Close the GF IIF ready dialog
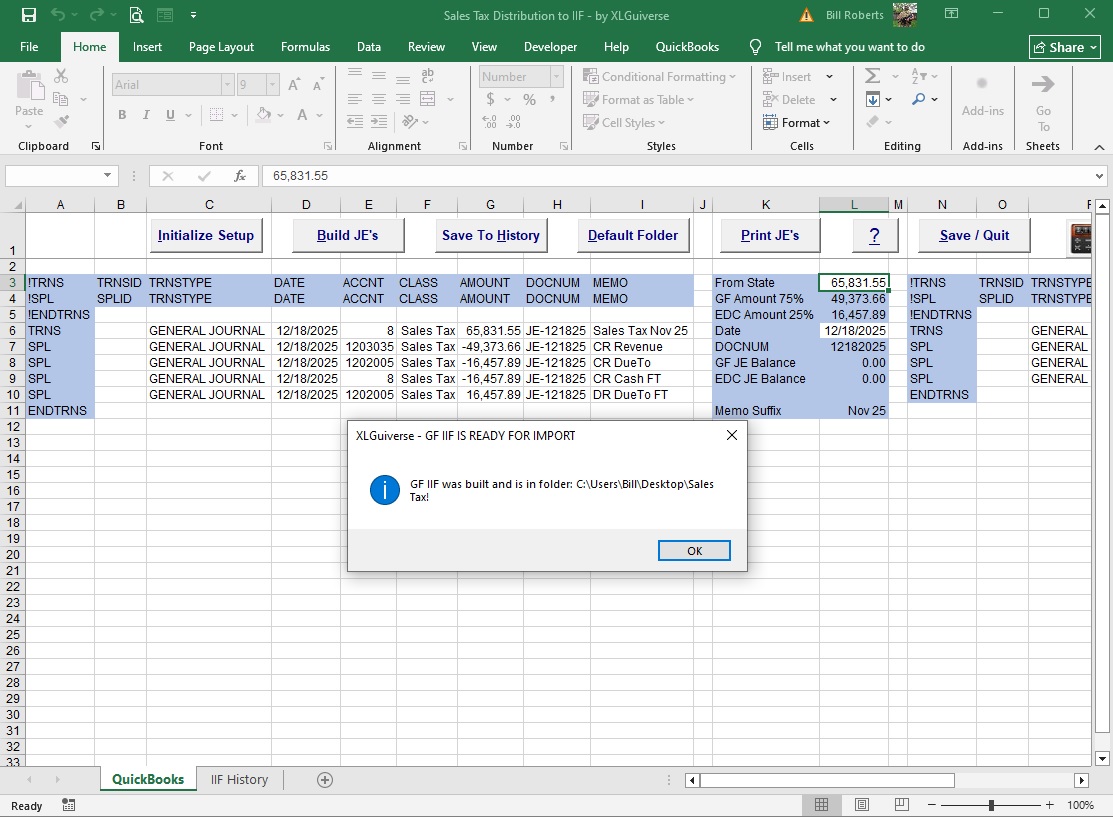 click(x=731, y=435)
